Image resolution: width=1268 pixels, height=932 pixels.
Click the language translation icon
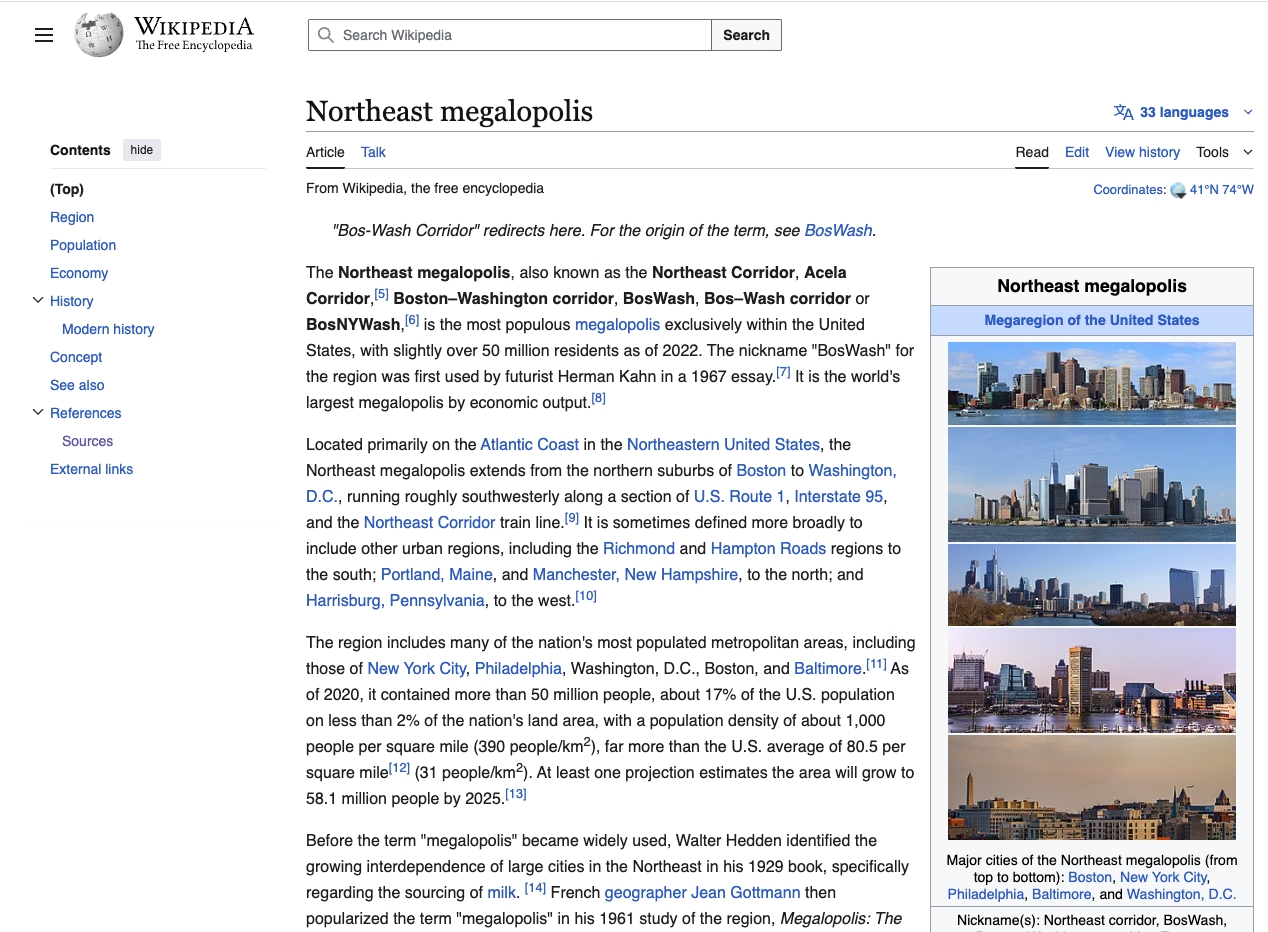point(1123,112)
